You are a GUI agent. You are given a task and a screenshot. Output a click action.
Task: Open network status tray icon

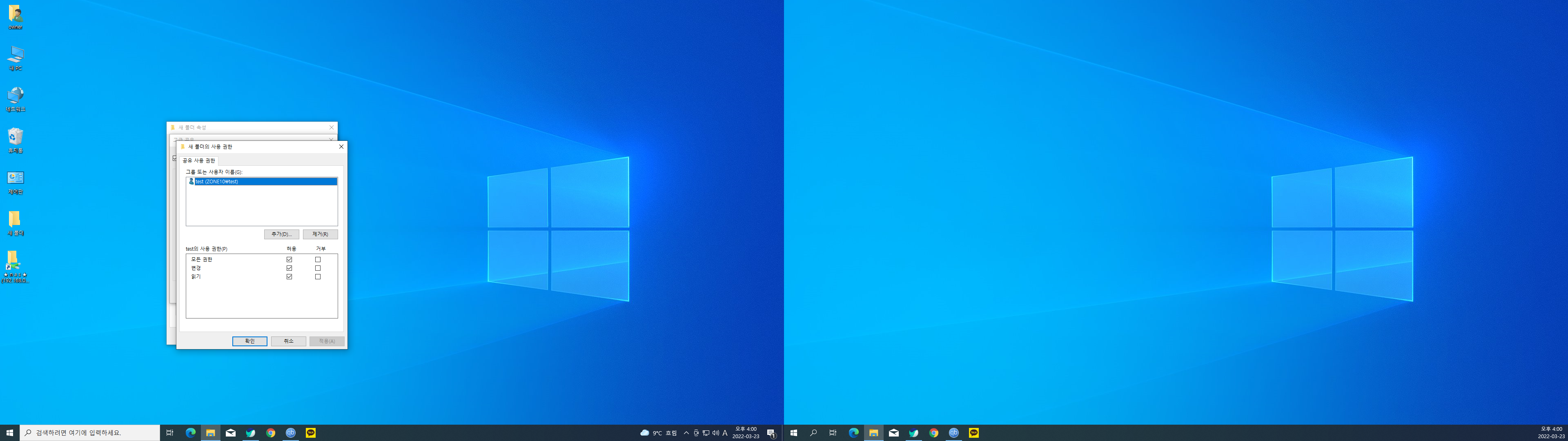(706, 433)
